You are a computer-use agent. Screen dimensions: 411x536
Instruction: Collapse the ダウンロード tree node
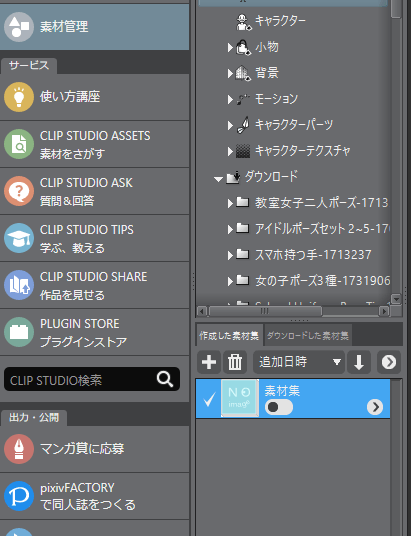[x=218, y=179]
